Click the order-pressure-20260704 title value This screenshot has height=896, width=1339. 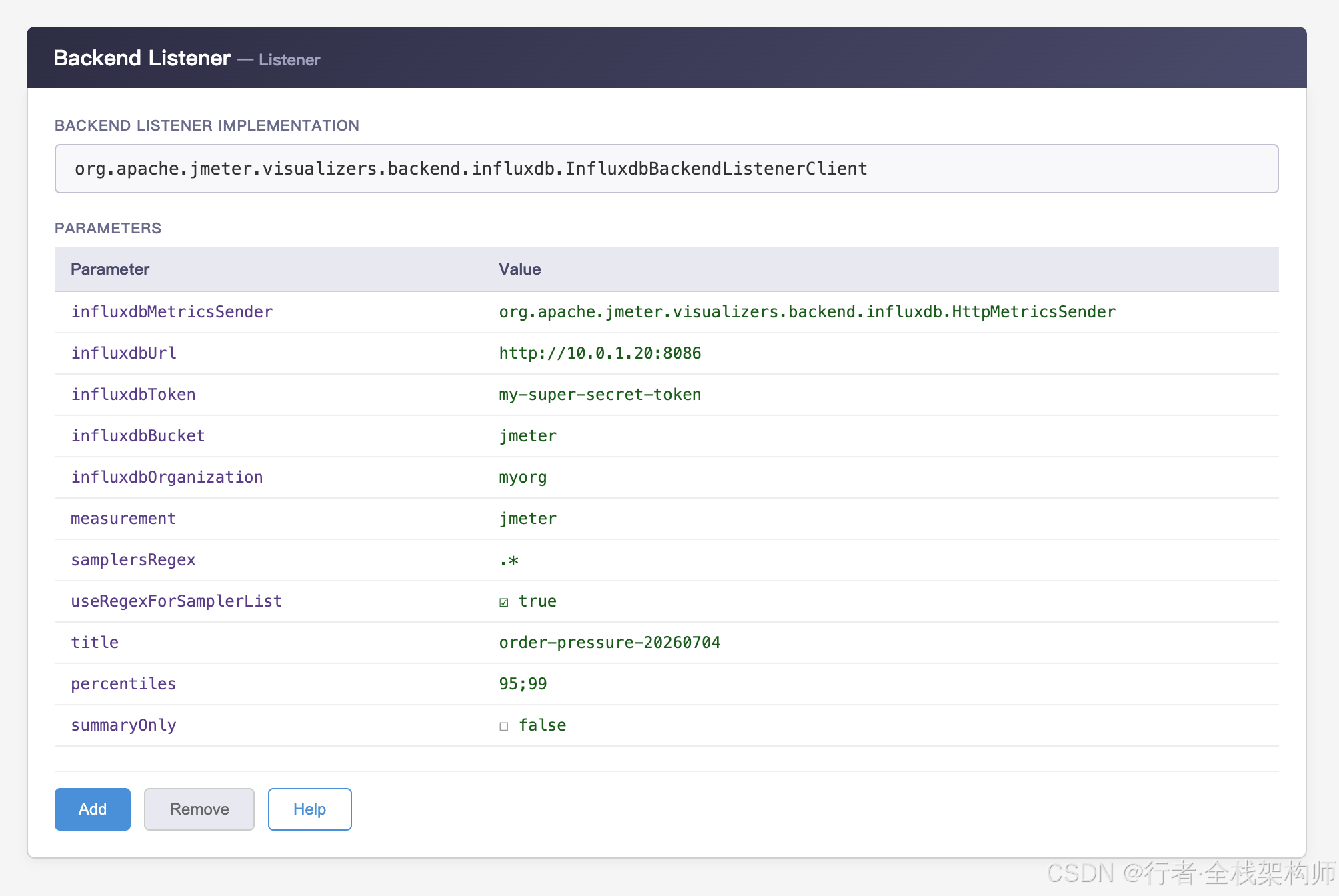point(610,643)
